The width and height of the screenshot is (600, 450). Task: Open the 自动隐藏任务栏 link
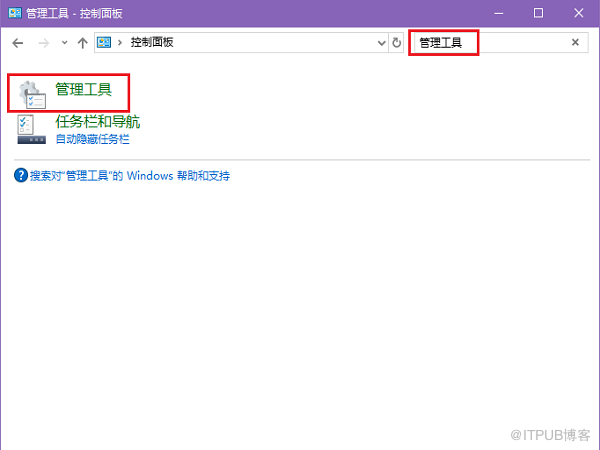tap(93, 139)
